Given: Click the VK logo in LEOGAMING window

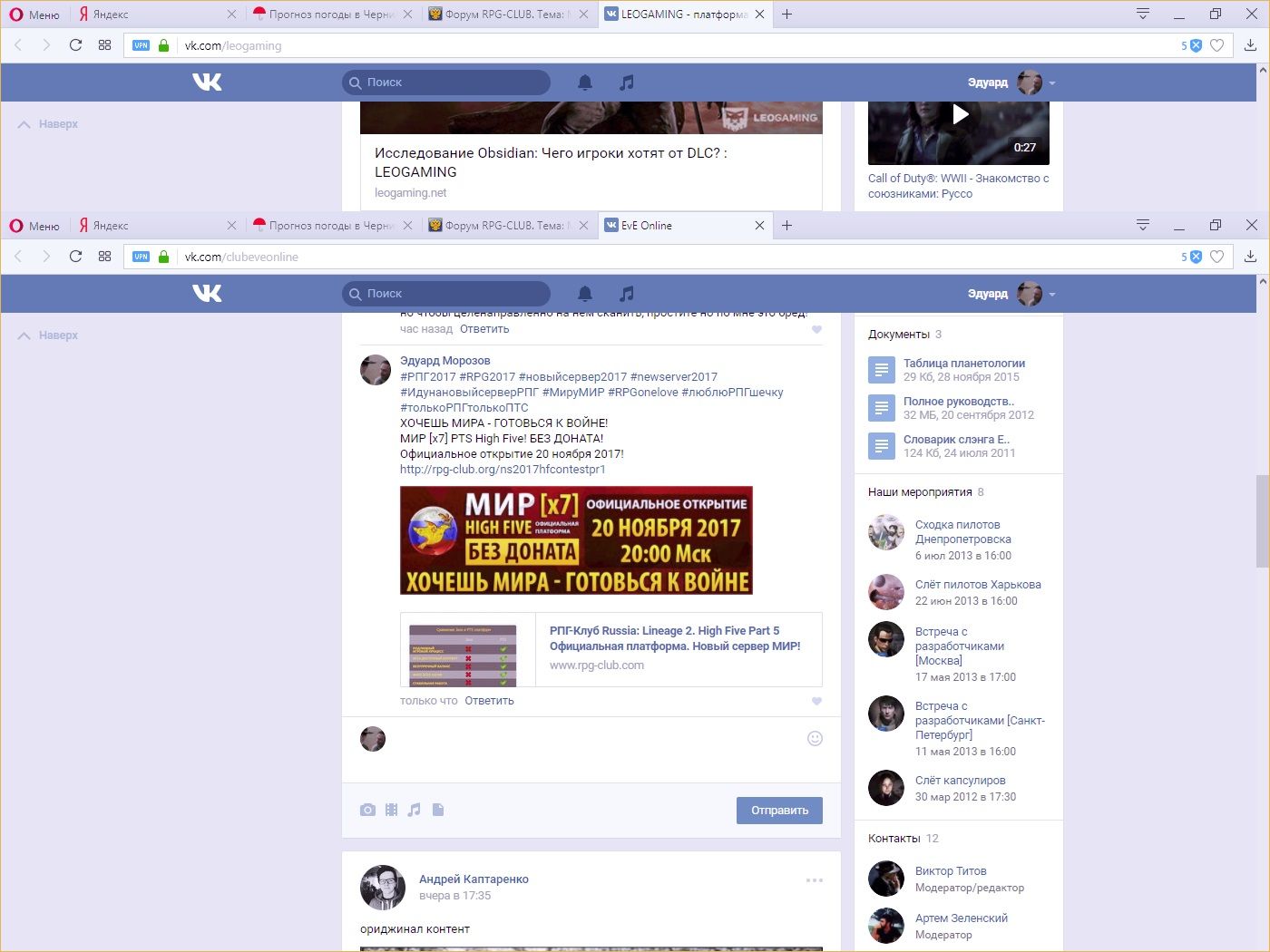Looking at the screenshot, I should tap(207, 83).
